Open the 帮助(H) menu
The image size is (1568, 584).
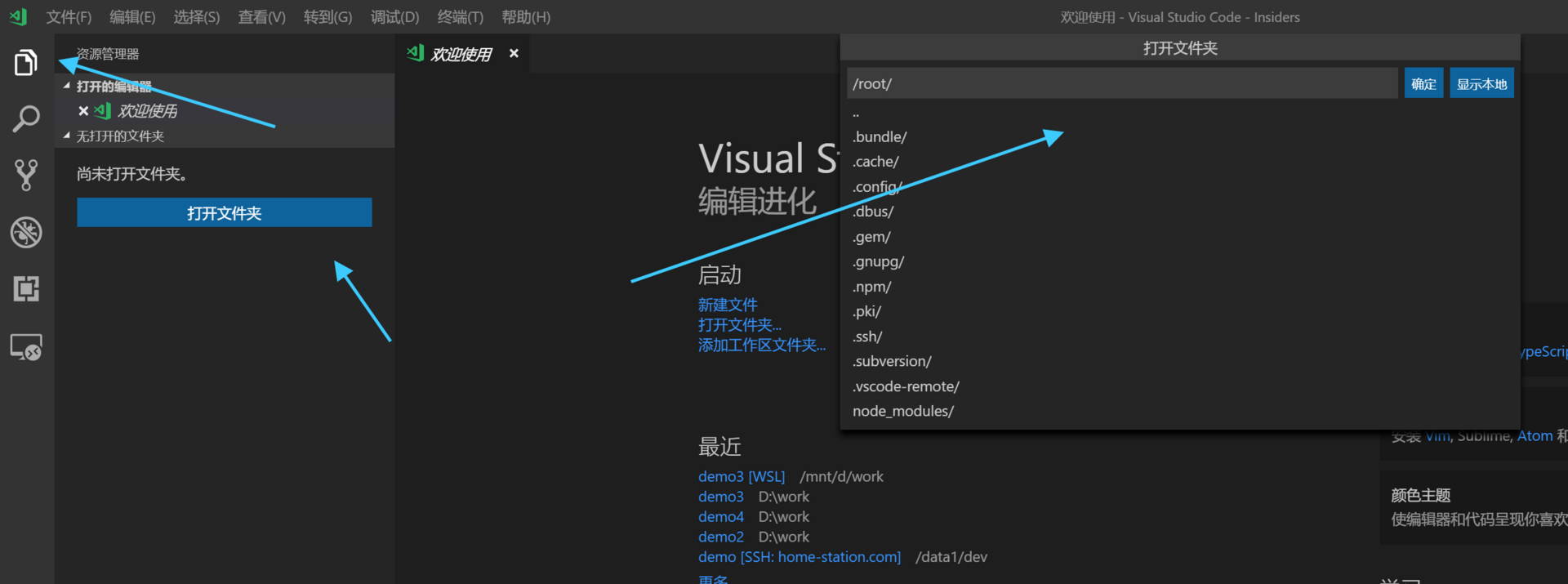526,17
